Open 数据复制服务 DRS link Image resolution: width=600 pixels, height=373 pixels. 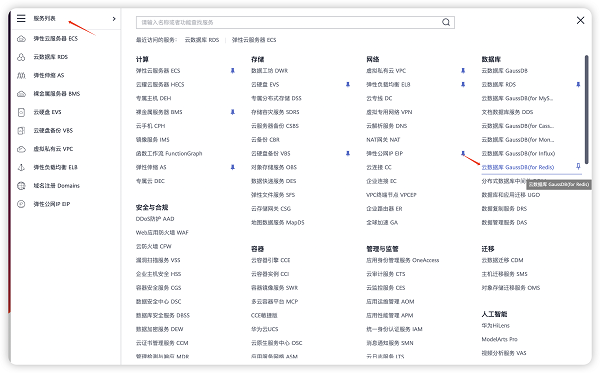(504, 208)
